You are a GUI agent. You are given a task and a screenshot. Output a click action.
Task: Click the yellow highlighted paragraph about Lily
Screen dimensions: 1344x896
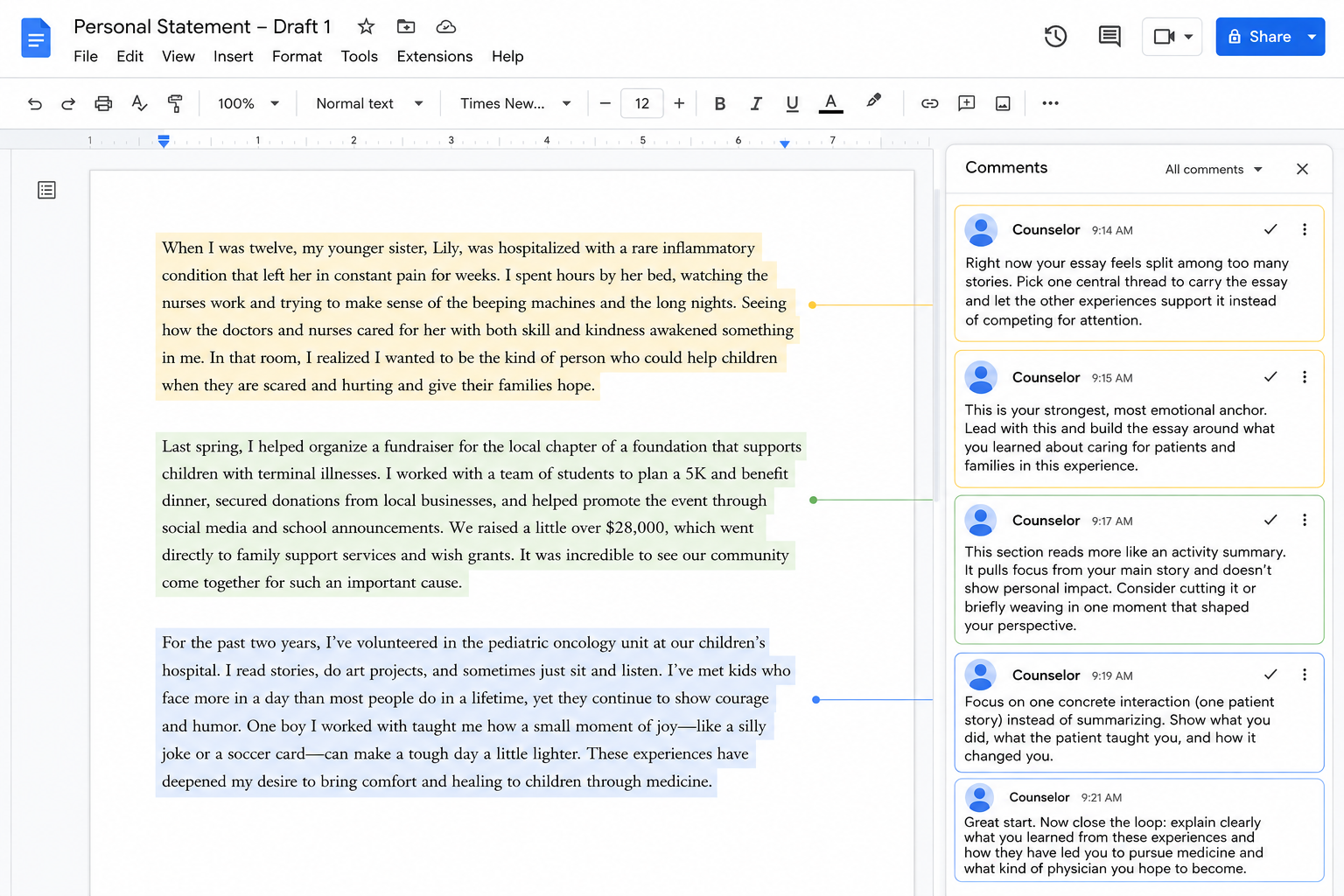[x=477, y=316]
